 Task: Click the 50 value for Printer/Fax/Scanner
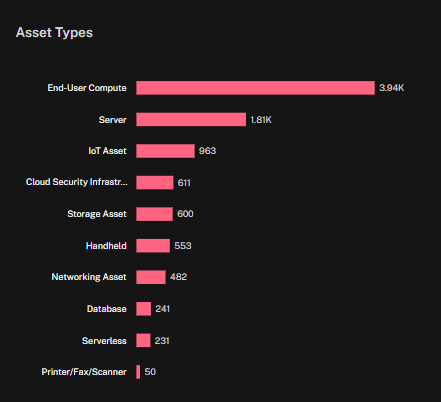click(x=150, y=372)
